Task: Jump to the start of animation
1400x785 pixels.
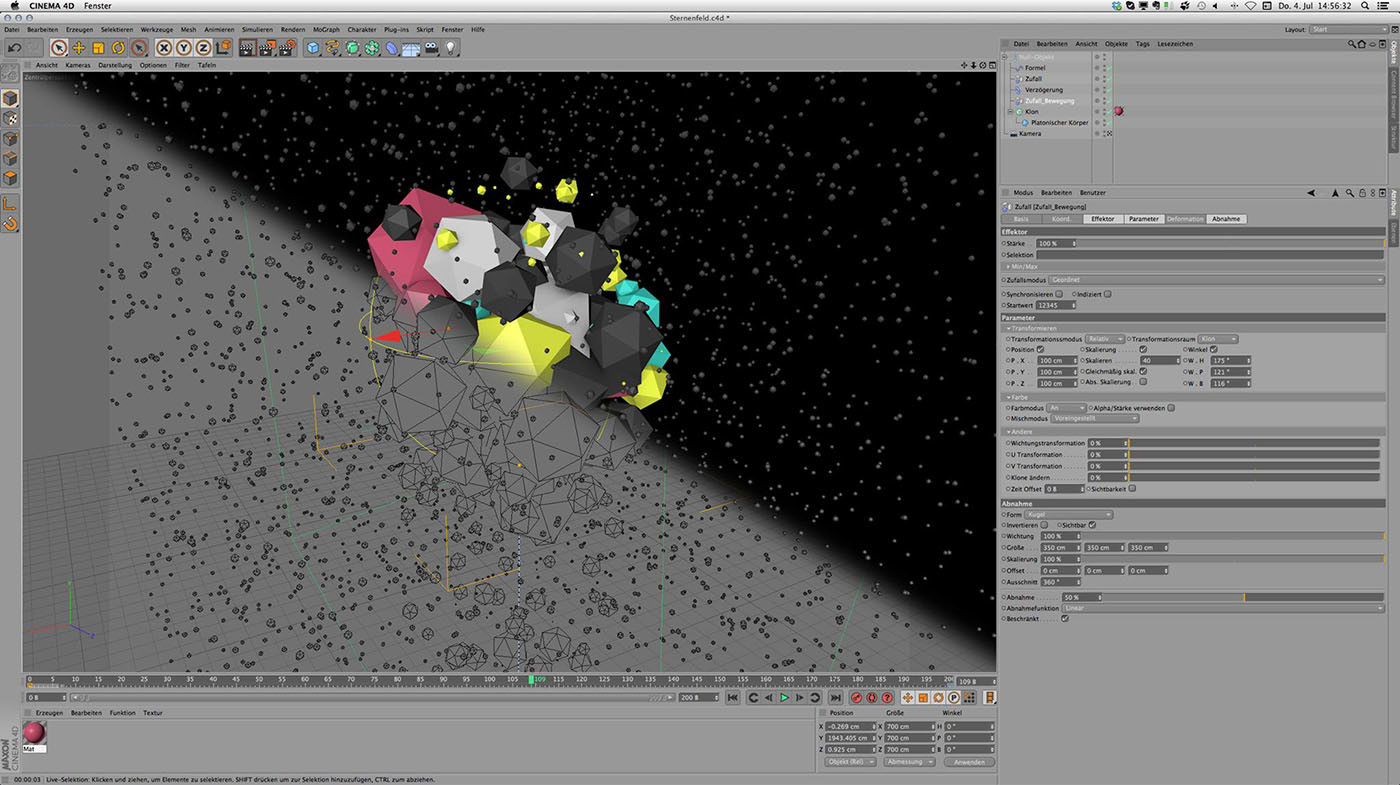Action: (x=733, y=697)
